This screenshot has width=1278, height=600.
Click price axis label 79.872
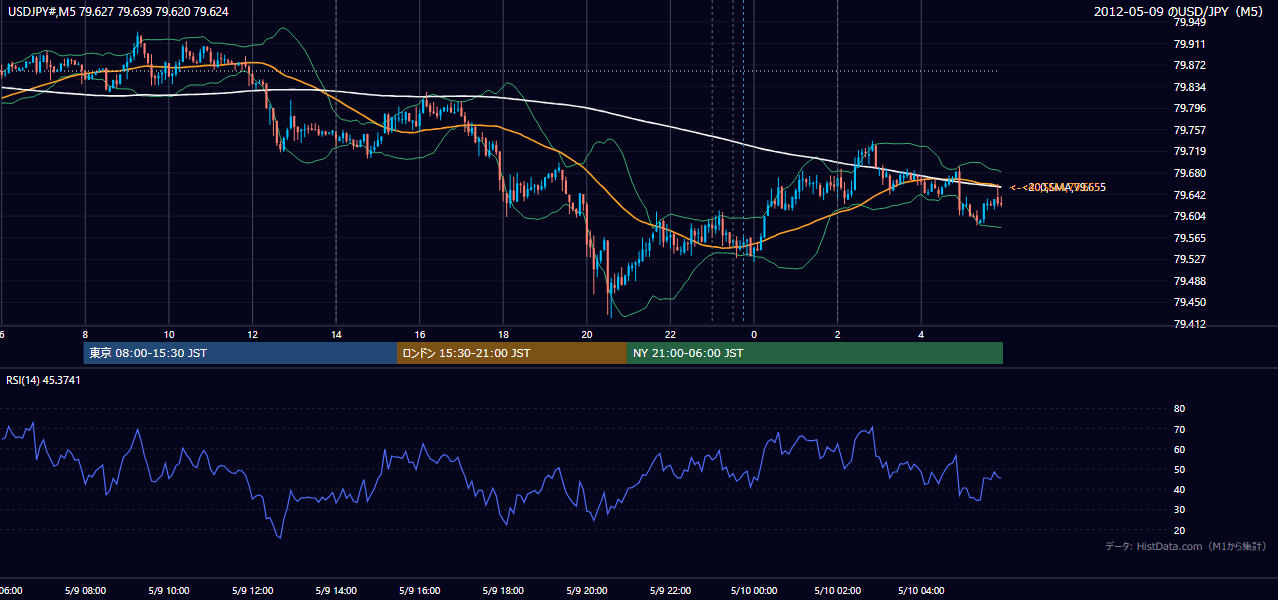point(1189,65)
